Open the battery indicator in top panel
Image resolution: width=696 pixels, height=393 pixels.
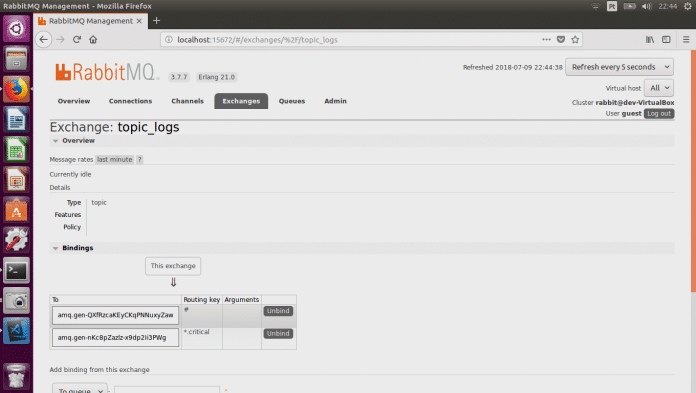click(629, 6)
